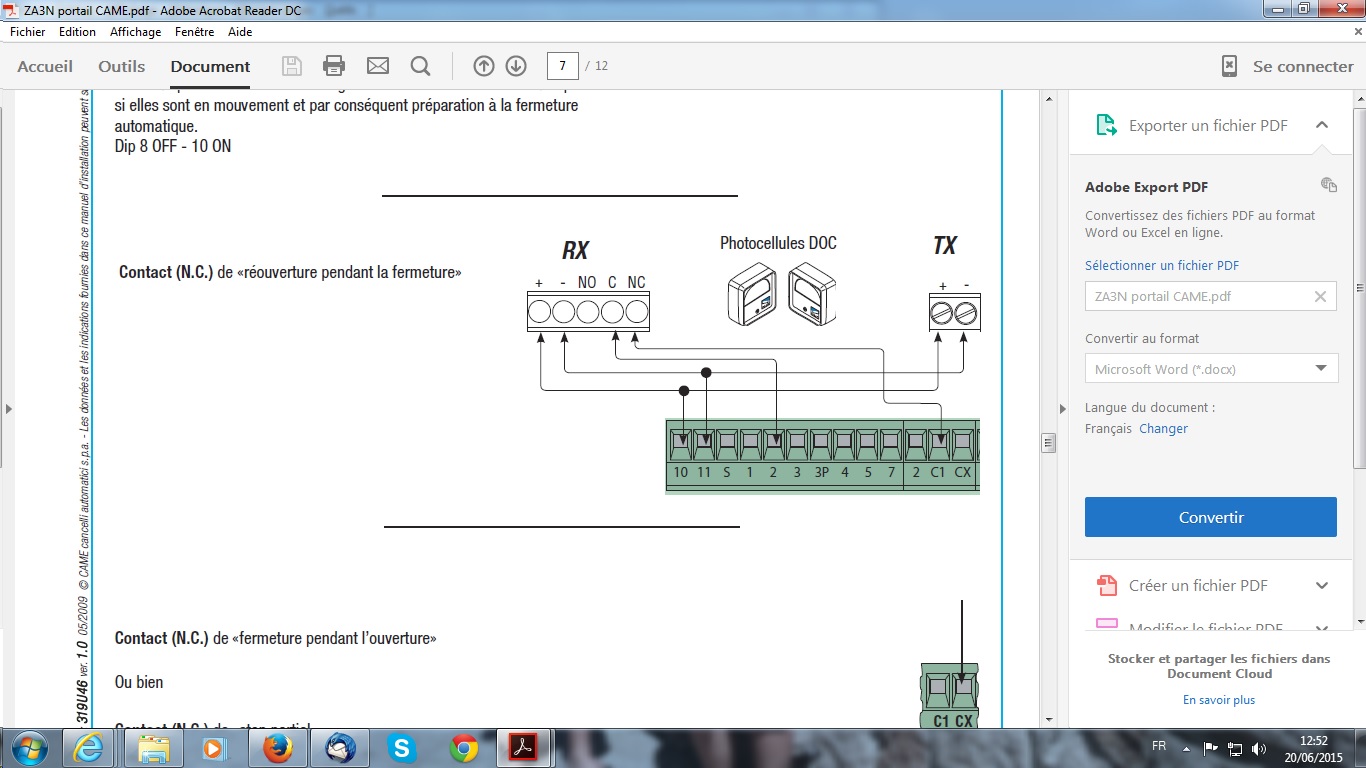This screenshot has height=768, width=1366.
Task: Collapse the right tools pane arrow
Action: click(1062, 408)
